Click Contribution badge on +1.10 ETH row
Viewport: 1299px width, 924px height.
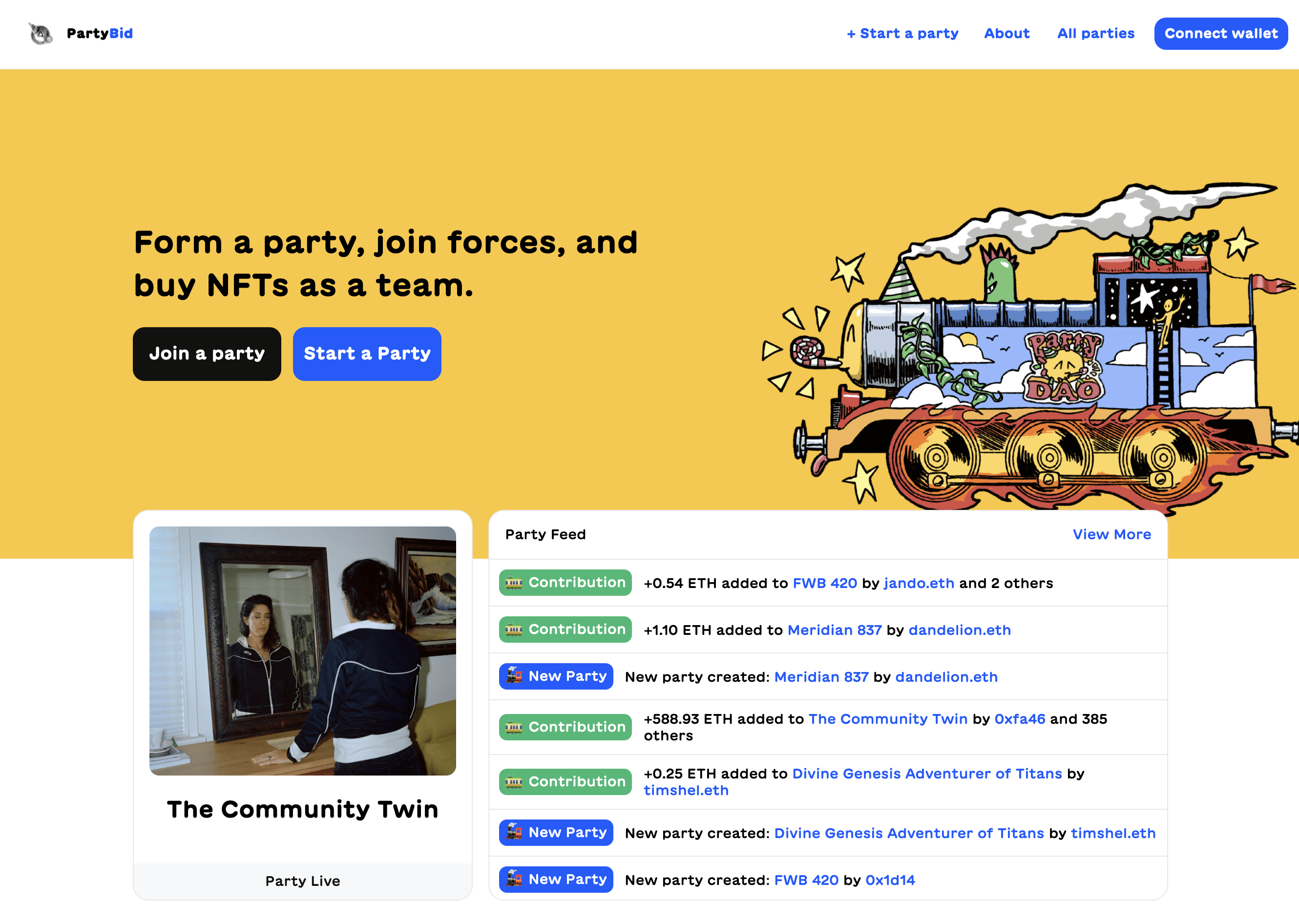pyautogui.click(x=566, y=630)
